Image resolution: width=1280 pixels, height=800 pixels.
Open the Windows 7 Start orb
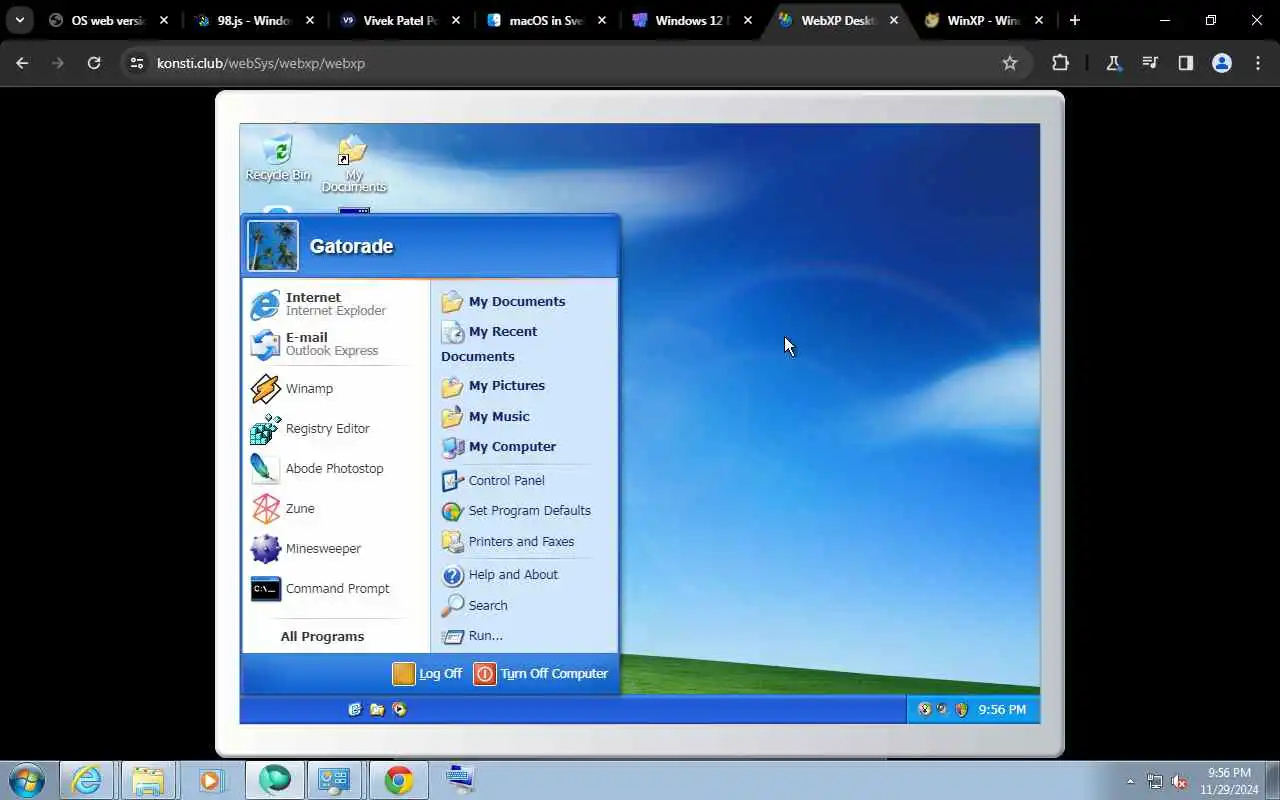point(27,780)
